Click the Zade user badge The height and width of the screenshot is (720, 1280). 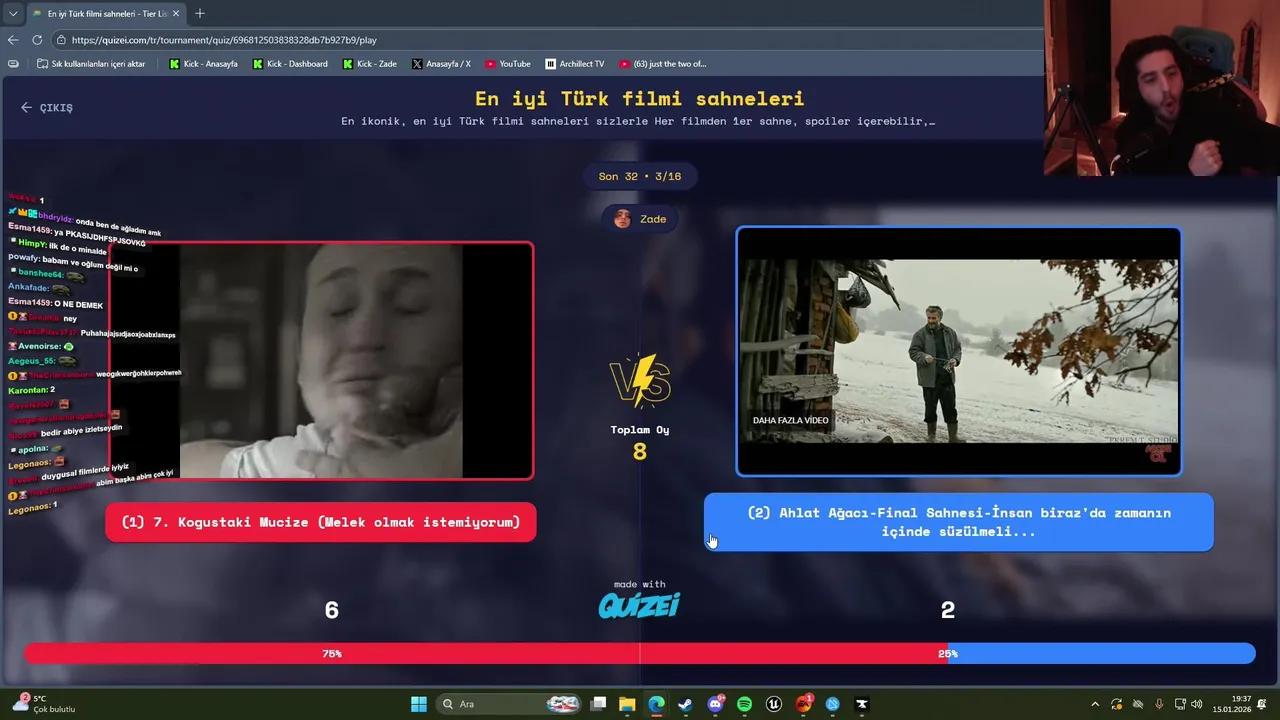[640, 219]
